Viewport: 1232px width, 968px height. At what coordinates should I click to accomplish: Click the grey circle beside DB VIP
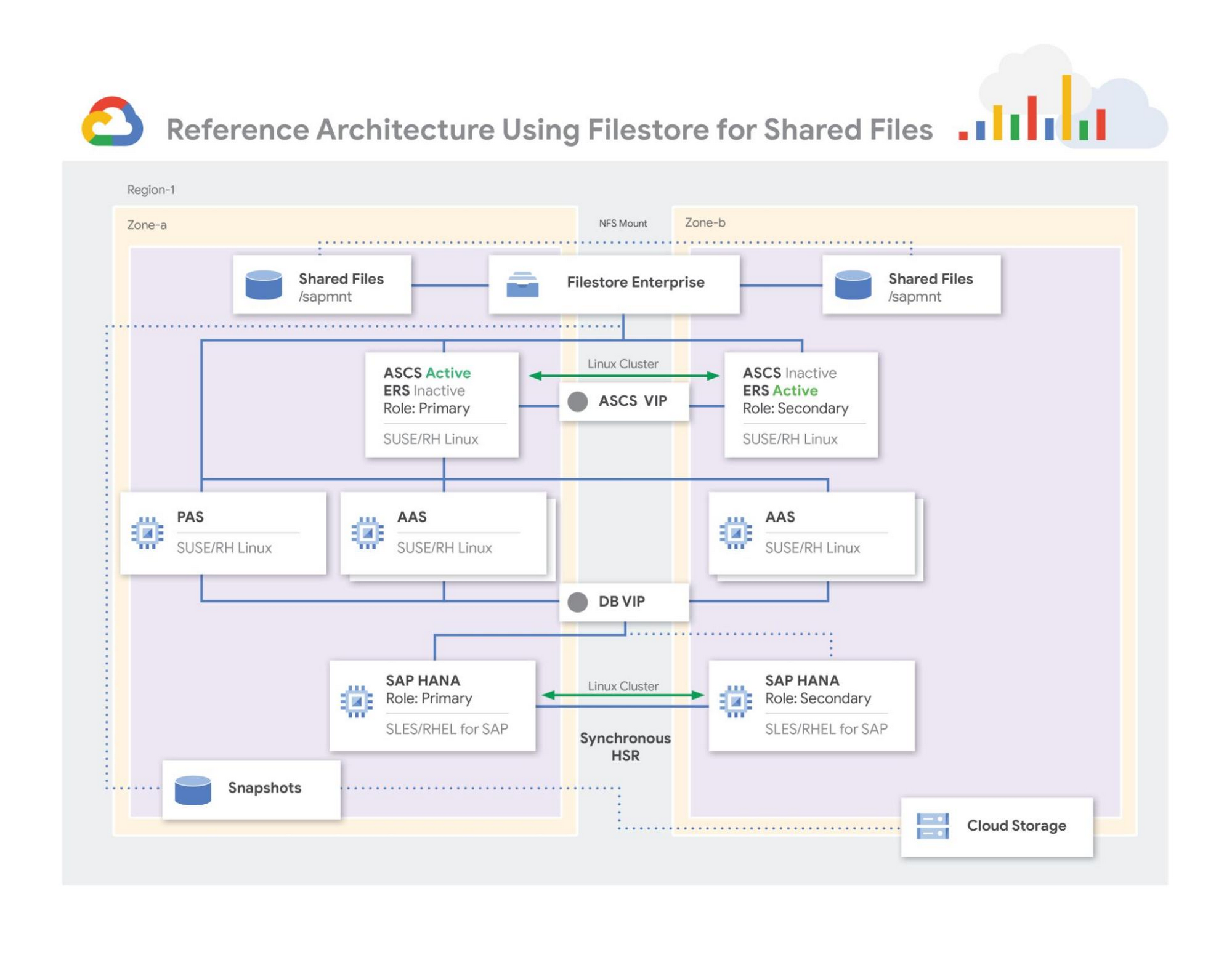coord(578,602)
